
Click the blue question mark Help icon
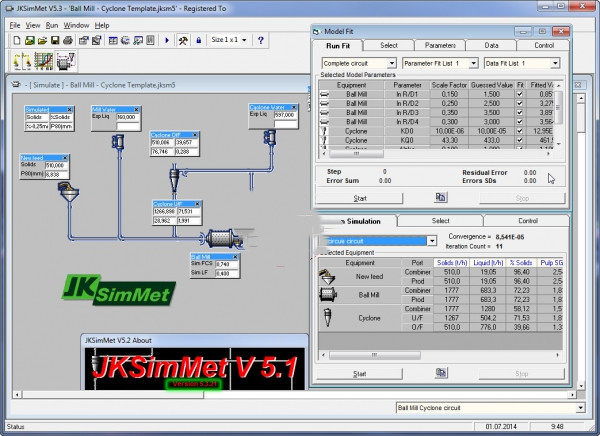pyautogui.click(x=261, y=40)
